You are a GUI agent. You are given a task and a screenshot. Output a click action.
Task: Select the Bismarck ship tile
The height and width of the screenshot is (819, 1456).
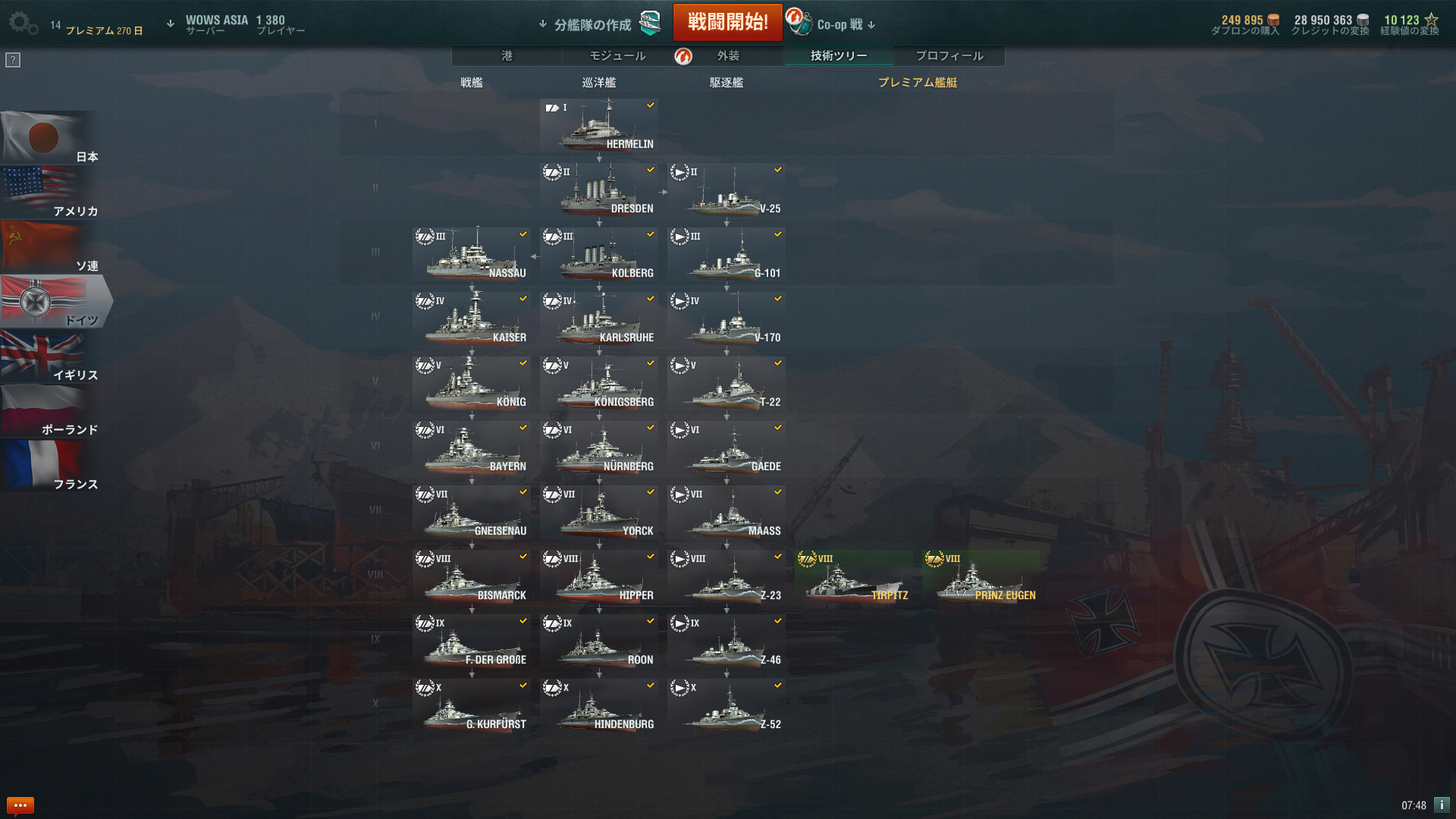(472, 577)
